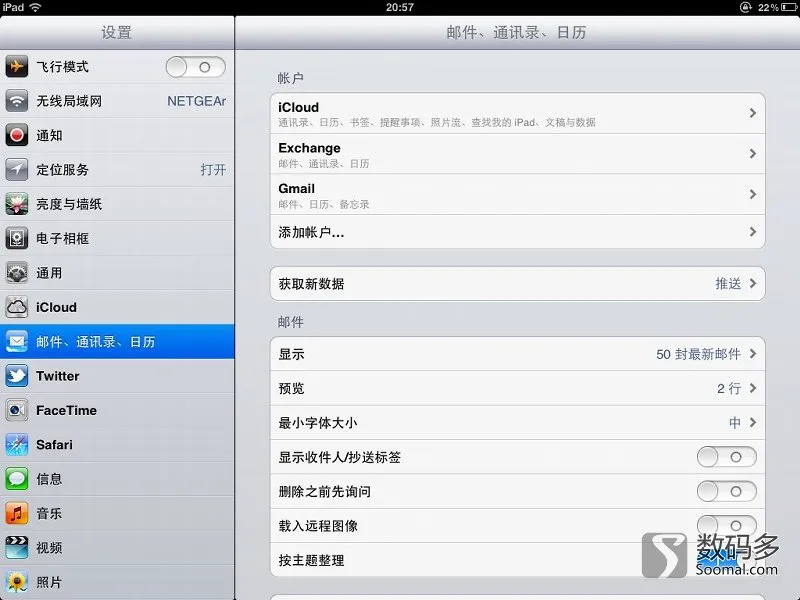The height and width of the screenshot is (600, 800).
Task: Tap the Location Services arrow icon
Action: (x=16, y=169)
